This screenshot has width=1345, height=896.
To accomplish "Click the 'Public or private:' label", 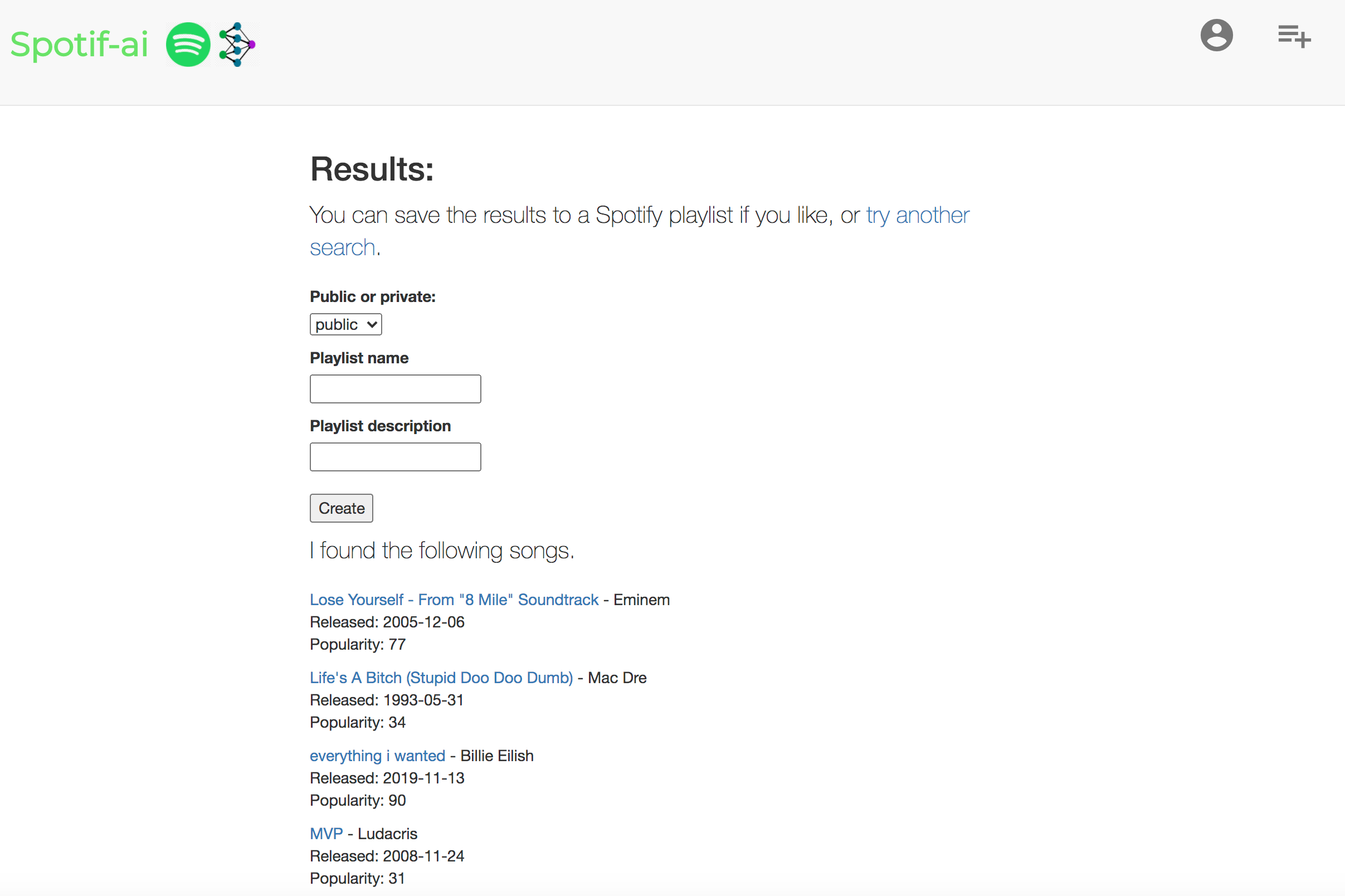I will click(x=373, y=297).
